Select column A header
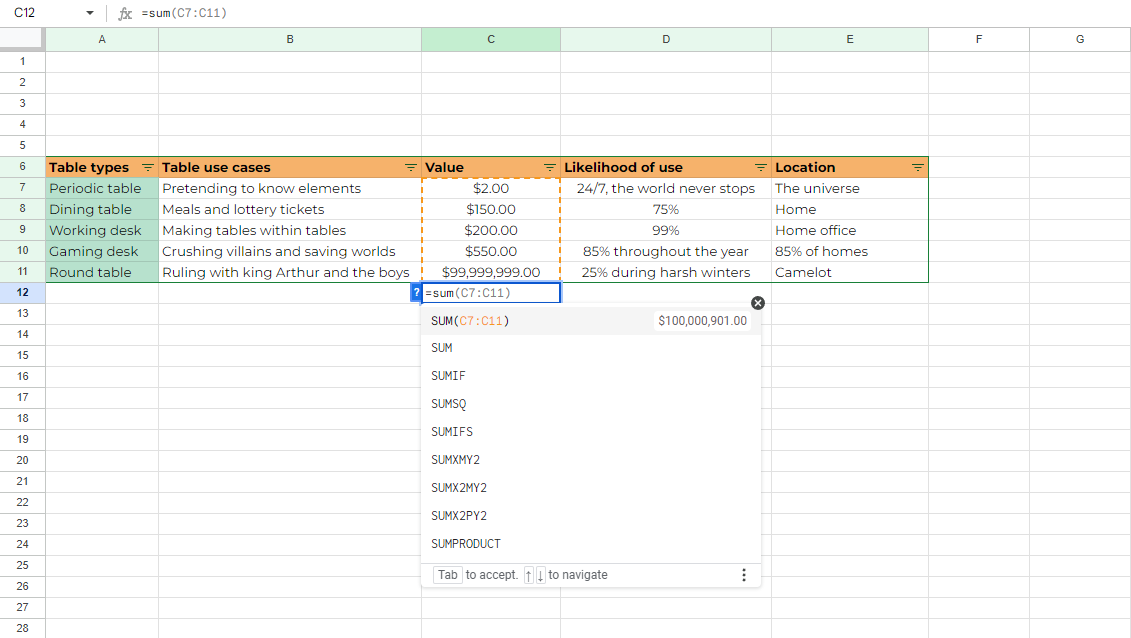This screenshot has width=1131, height=638. 102,40
